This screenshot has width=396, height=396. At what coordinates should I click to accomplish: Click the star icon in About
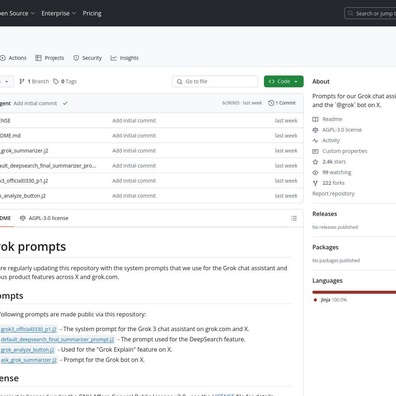[315, 162]
